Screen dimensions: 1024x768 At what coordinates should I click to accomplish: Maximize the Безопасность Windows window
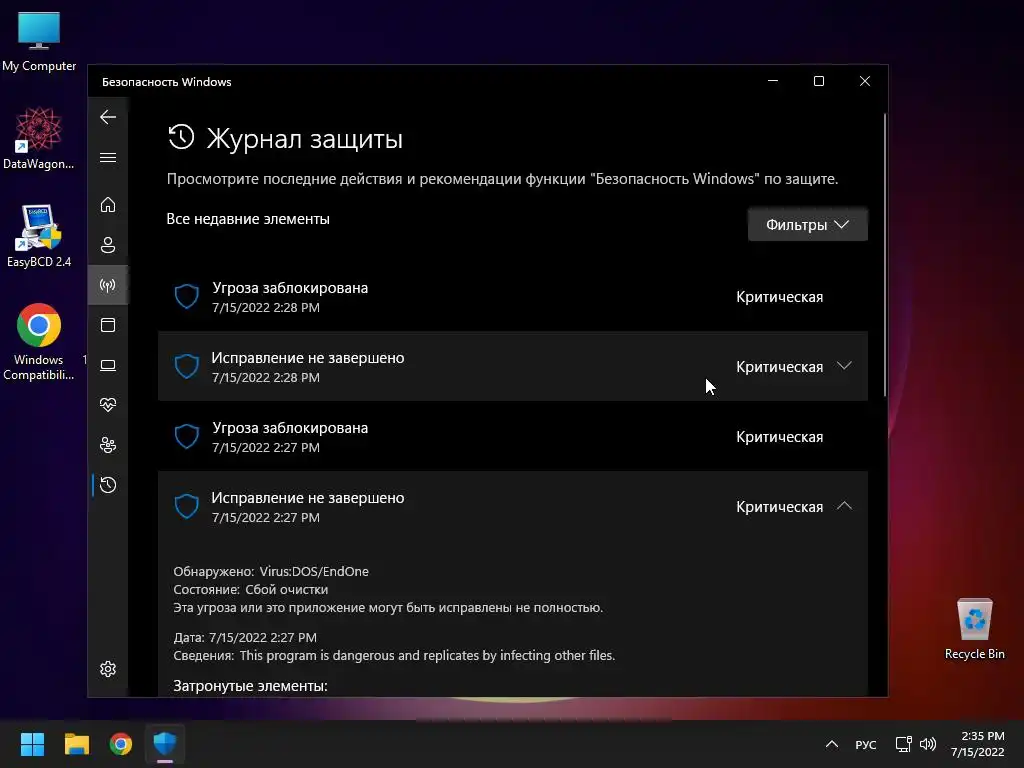(x=818, y=81)
